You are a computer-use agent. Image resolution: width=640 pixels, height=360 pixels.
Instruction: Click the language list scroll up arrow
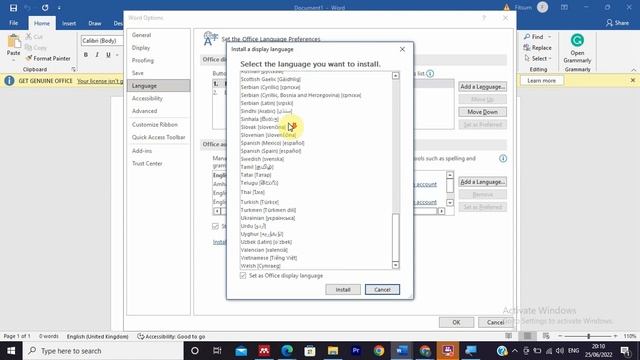click(x=396, y=76)
